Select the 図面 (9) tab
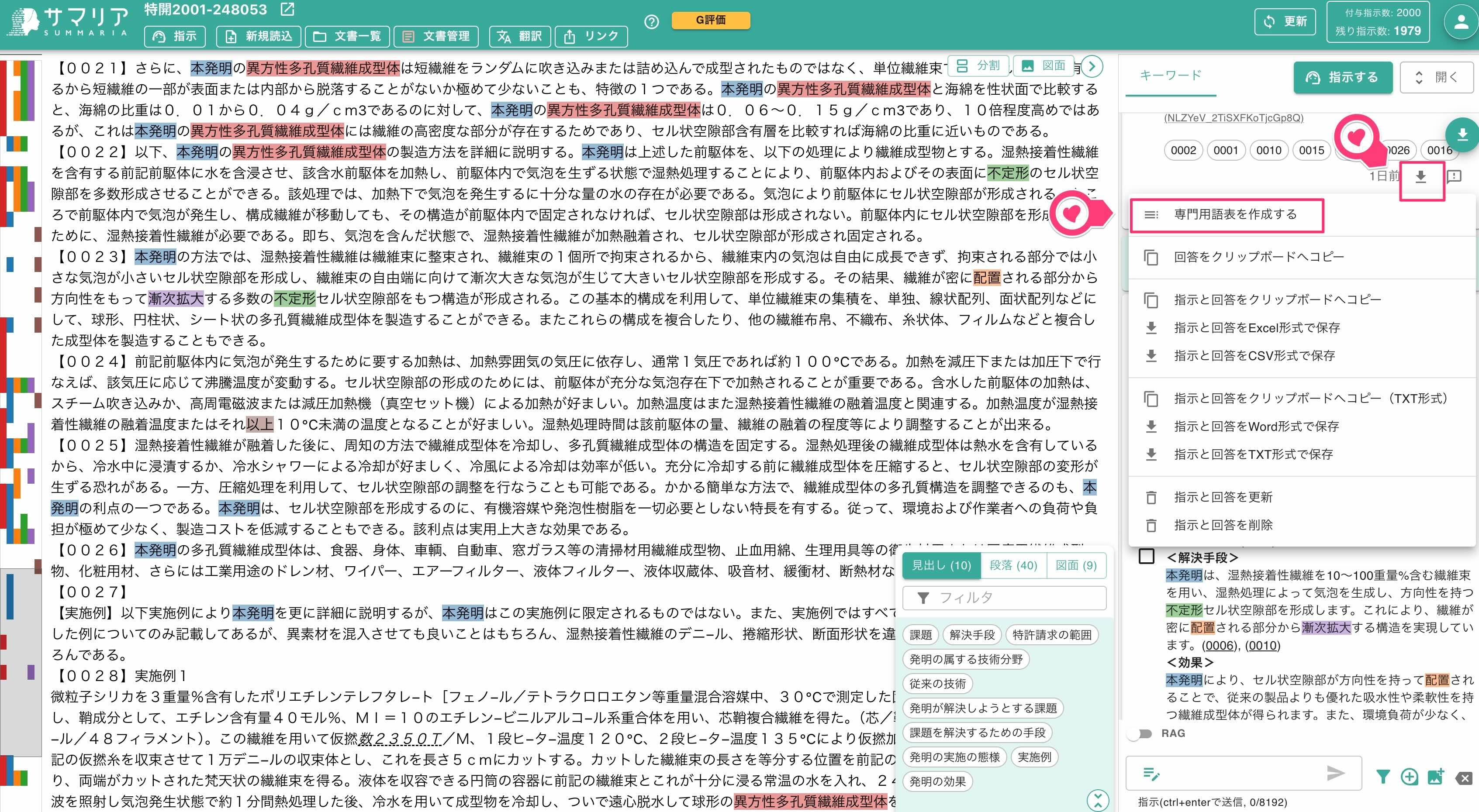 click(1076, 566)
